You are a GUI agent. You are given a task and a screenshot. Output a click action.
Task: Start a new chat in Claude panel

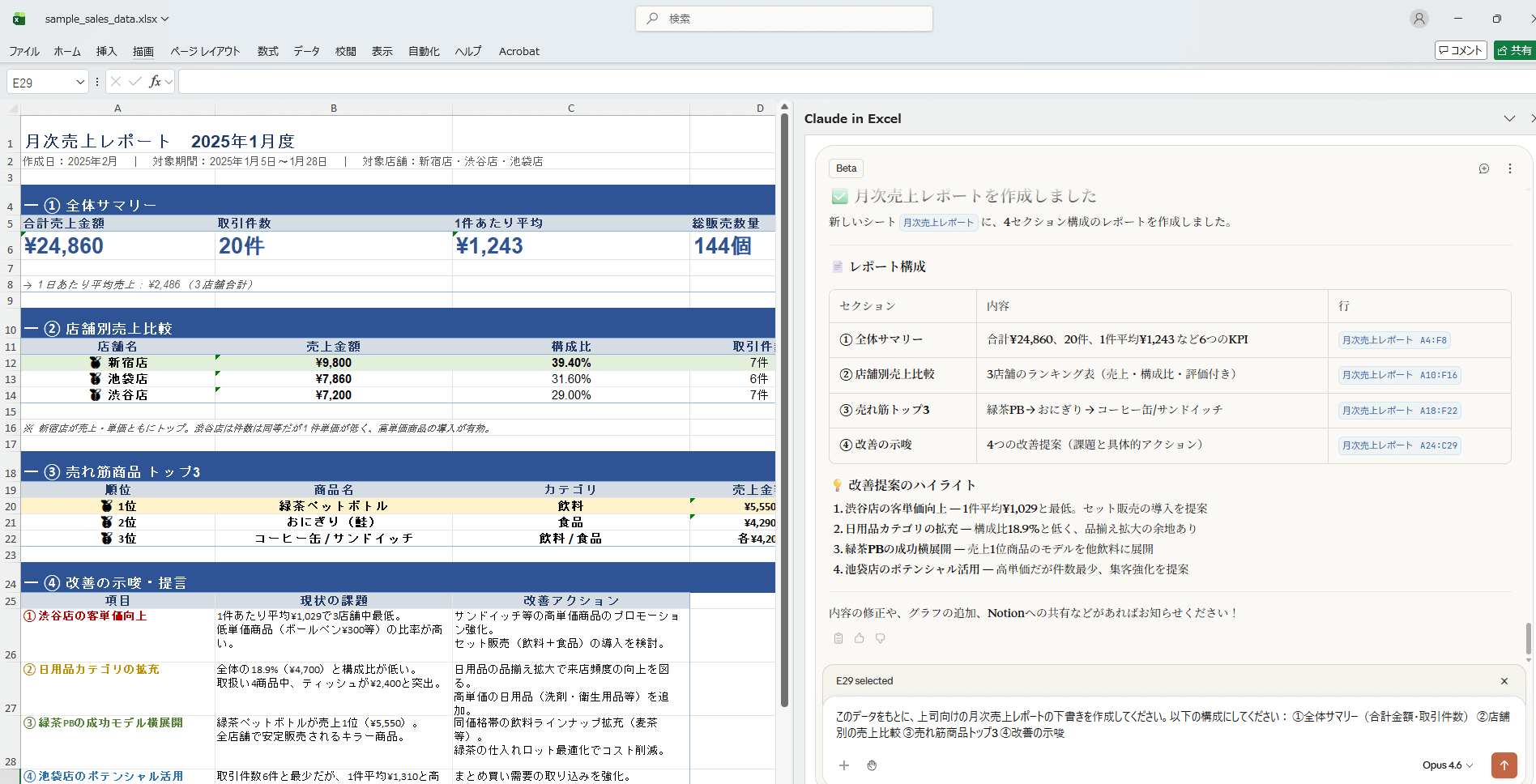1484,168
